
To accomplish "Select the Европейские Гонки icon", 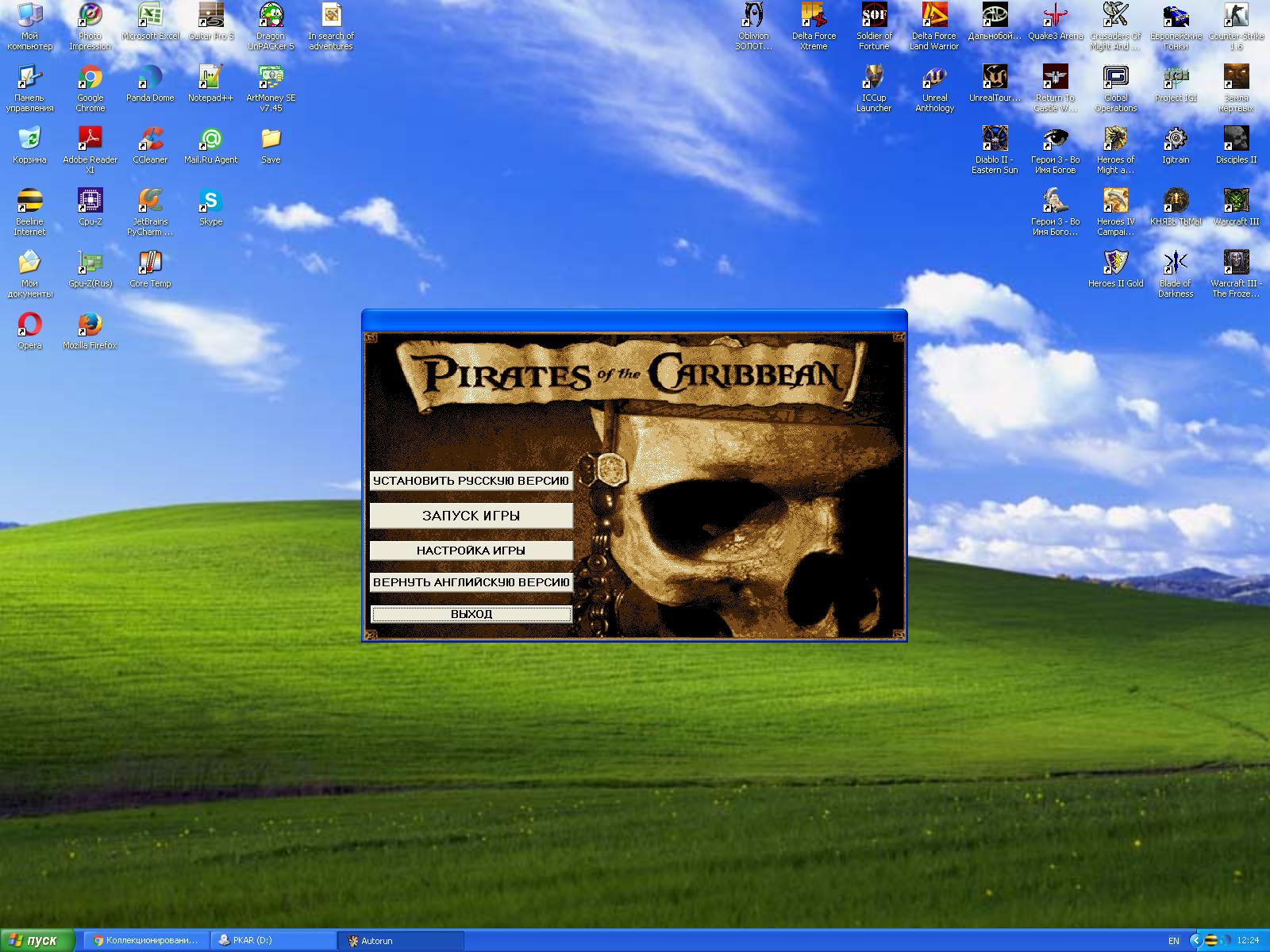I will click(x=1176, y=27).
